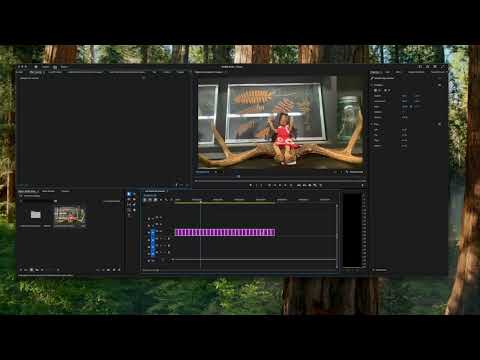
Task: Step back one frame in Program Monitor
Action: pyautogui.click(x=275, y=185)
